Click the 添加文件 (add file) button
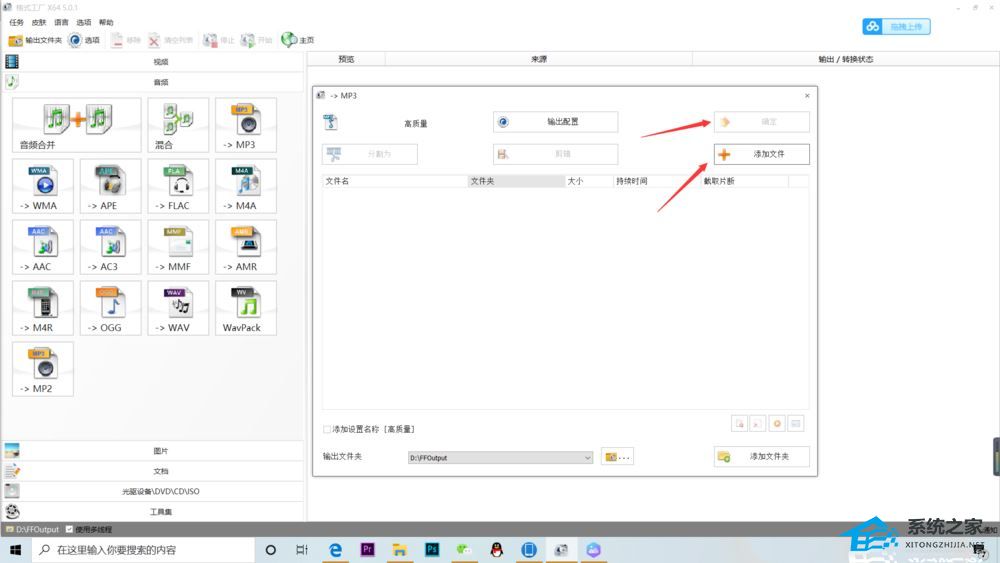The image size is (1000, 563). coord(761,155)
